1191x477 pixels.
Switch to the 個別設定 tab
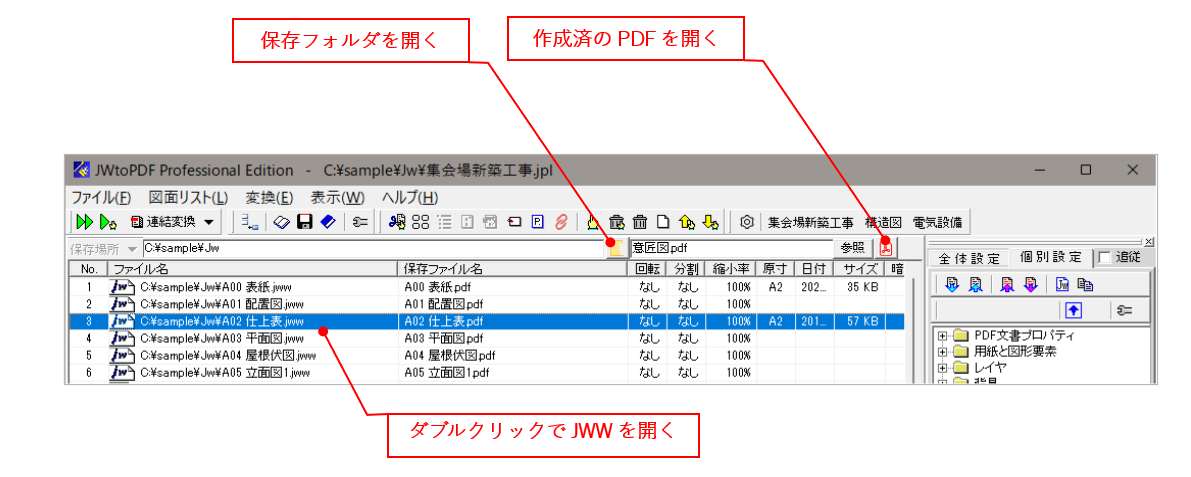[x=1050, y=257]
